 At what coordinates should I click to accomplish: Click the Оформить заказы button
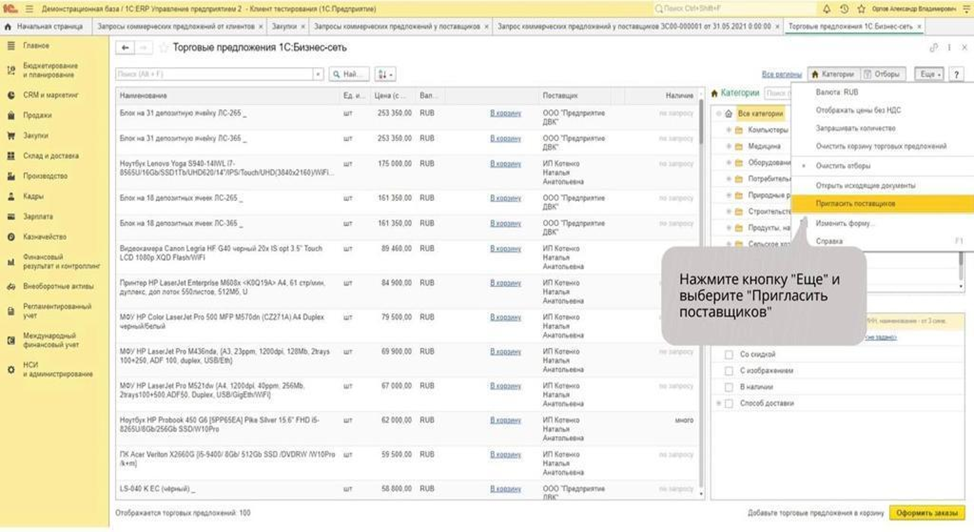(927, 513)
